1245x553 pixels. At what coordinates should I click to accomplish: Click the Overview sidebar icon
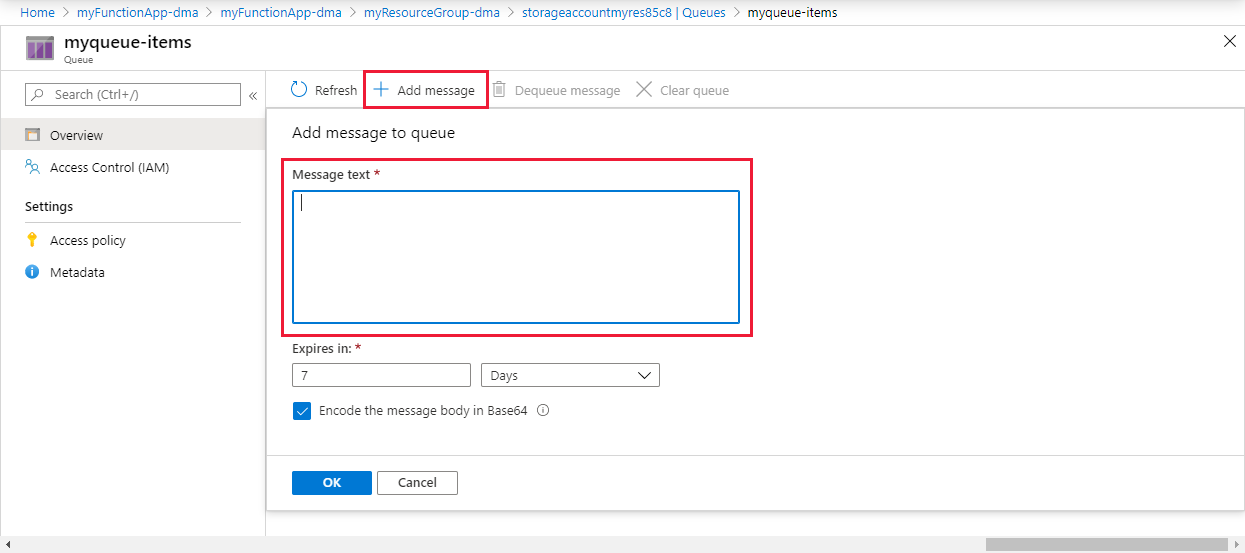[x=32, y=135]
